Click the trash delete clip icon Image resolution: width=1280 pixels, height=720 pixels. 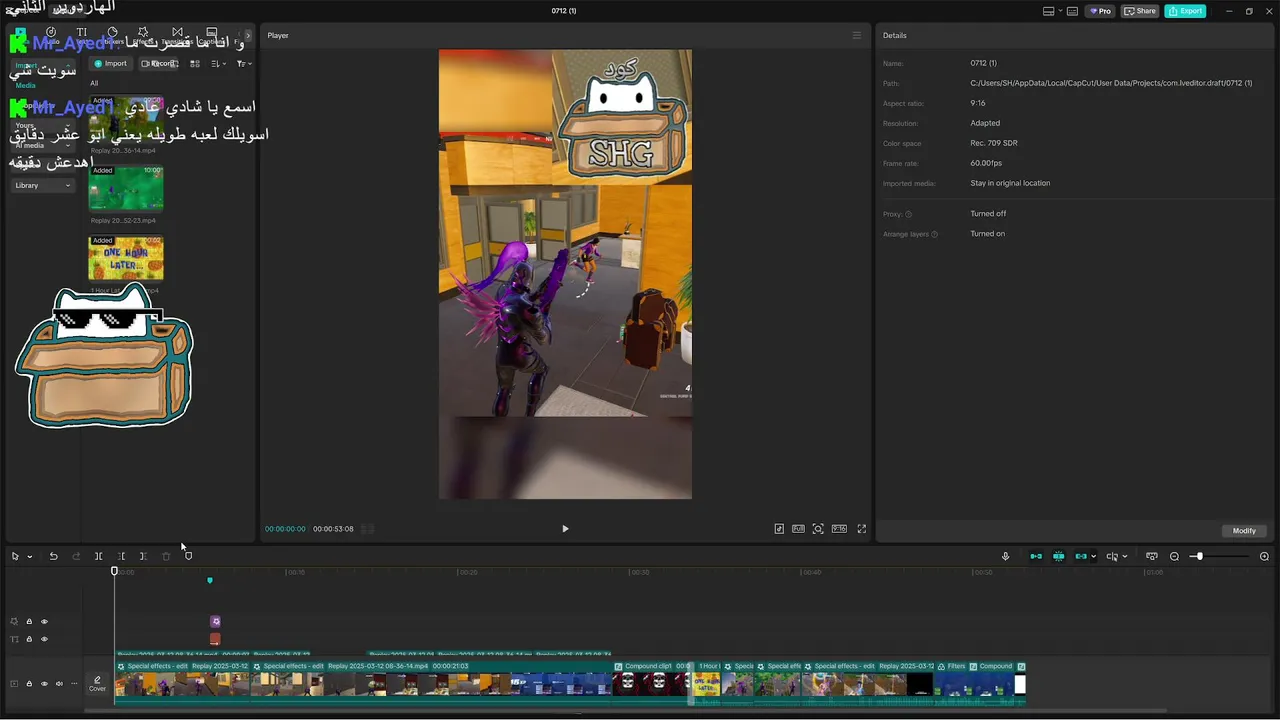click(x=166, y=556)
